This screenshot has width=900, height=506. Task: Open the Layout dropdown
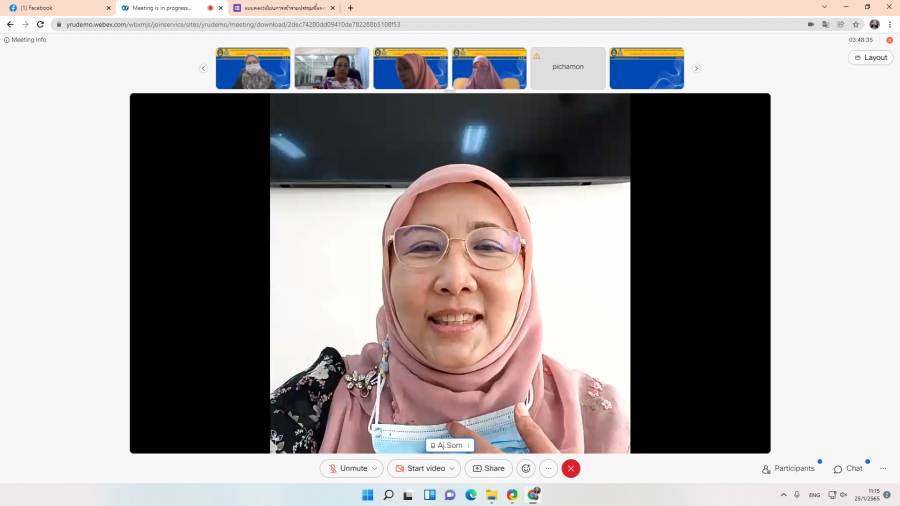(x=870, y=58)
